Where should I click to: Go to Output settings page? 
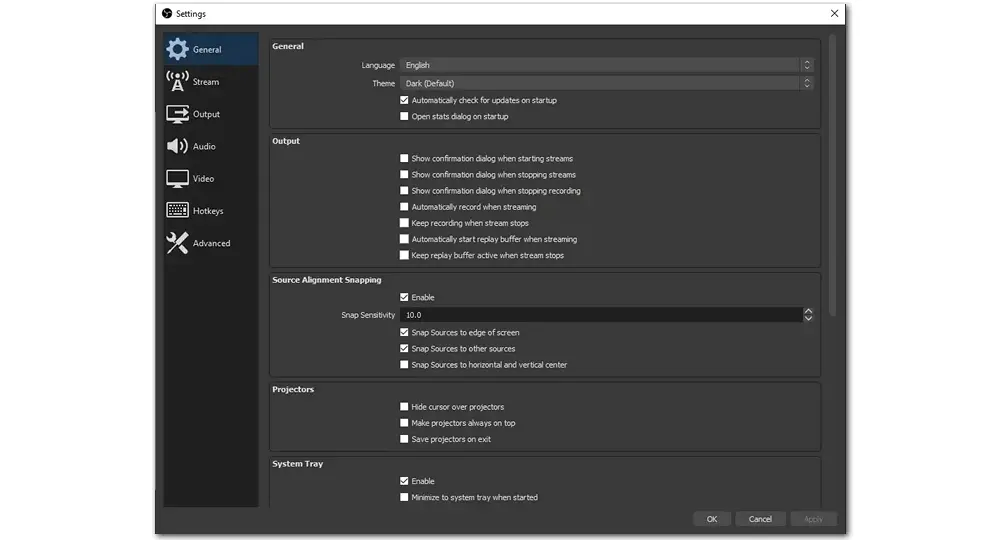point(210,114)
